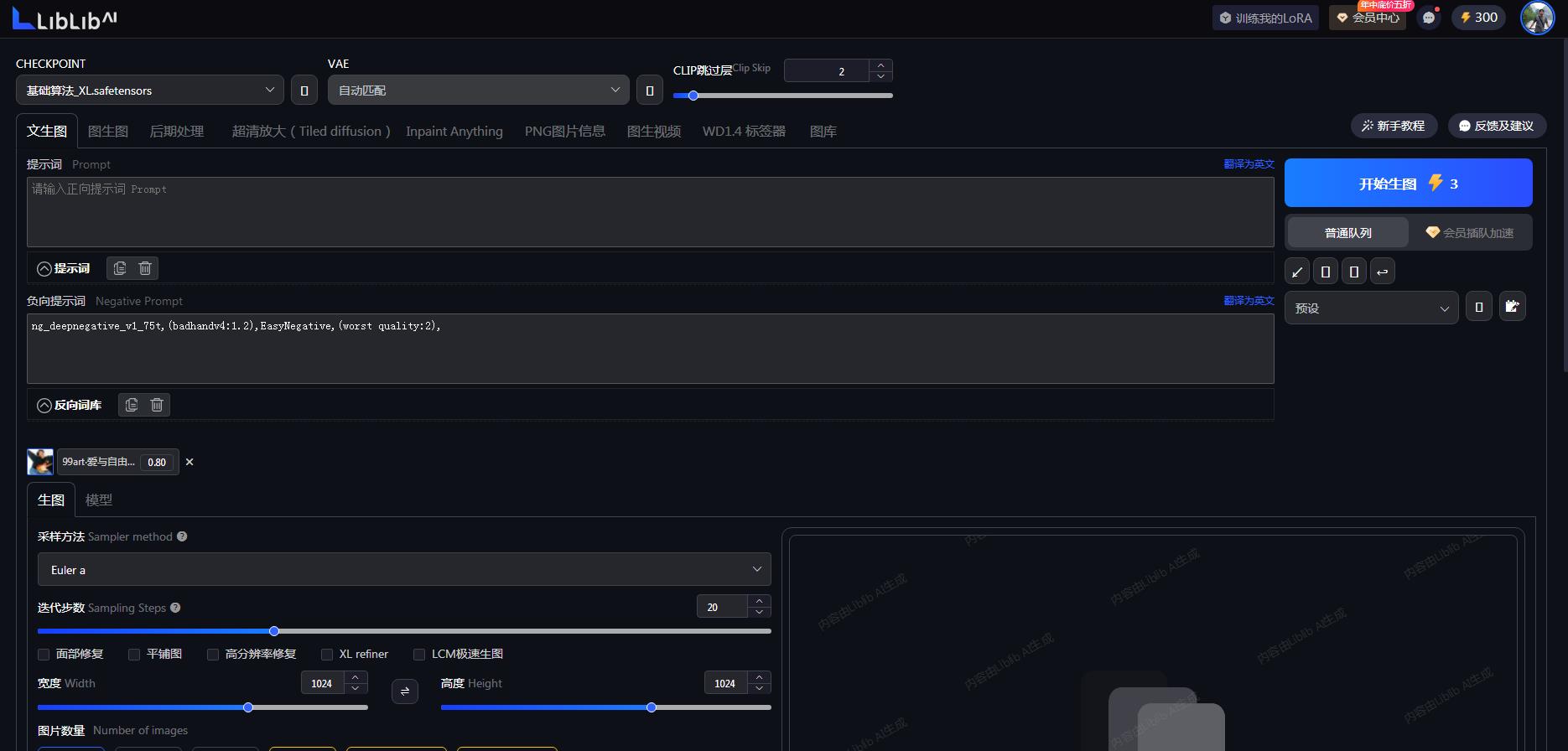Click the user avatar in top right
Image resolution: width=1568 pixels, height=751 pixels.
click(x=1537, y=18)
